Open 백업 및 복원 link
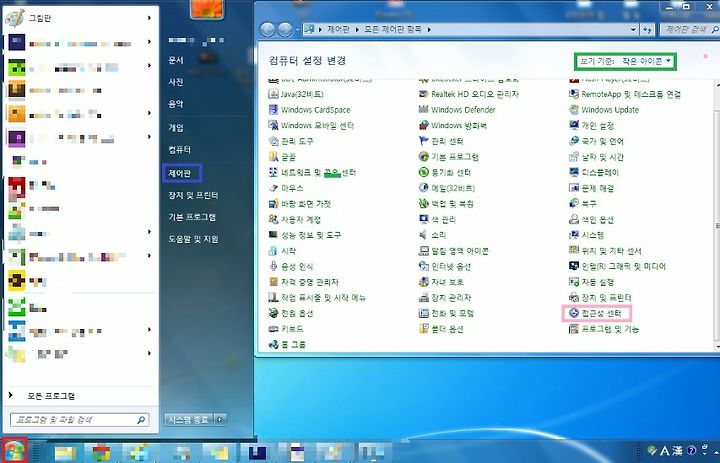Image resolution: width=720 pixels, height=463 pixels. [x=452, y=203]
